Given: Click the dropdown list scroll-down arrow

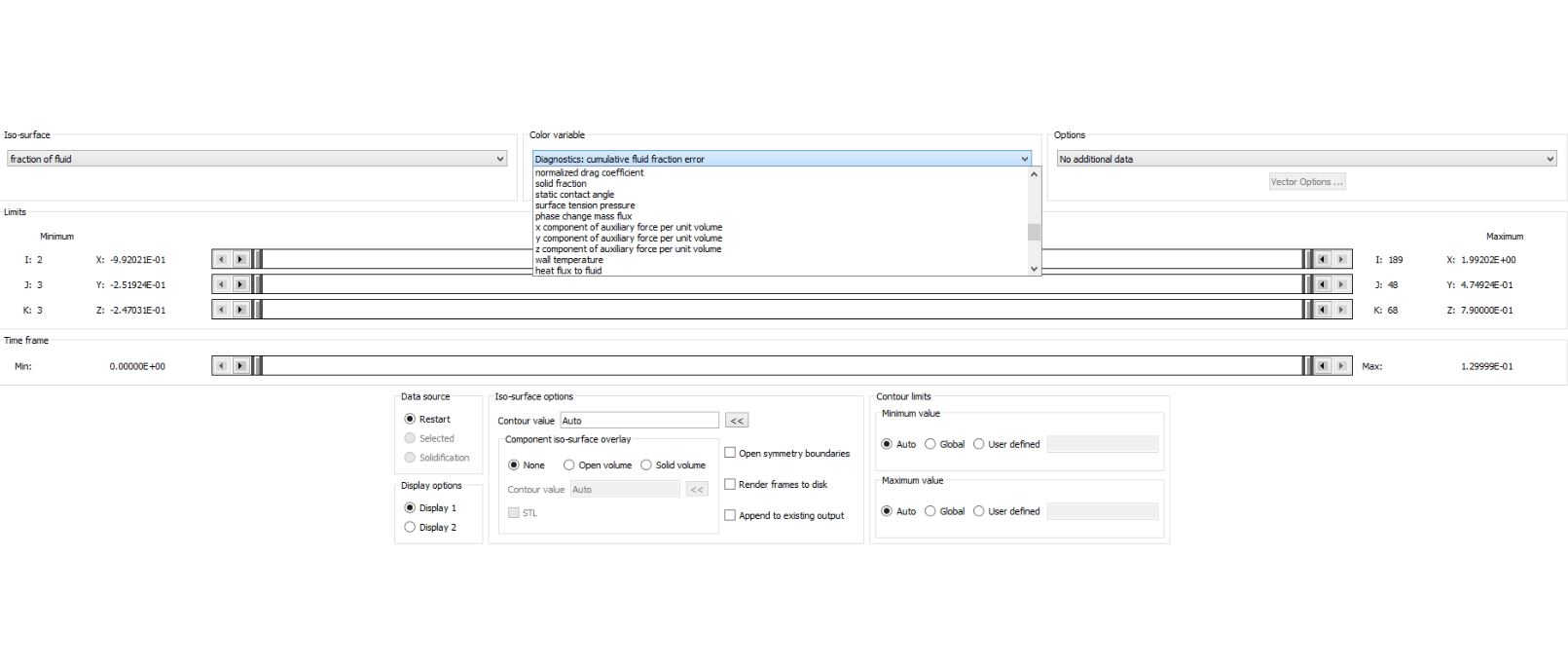Looking at the screenshot, I should click(x=1034, y=269).
